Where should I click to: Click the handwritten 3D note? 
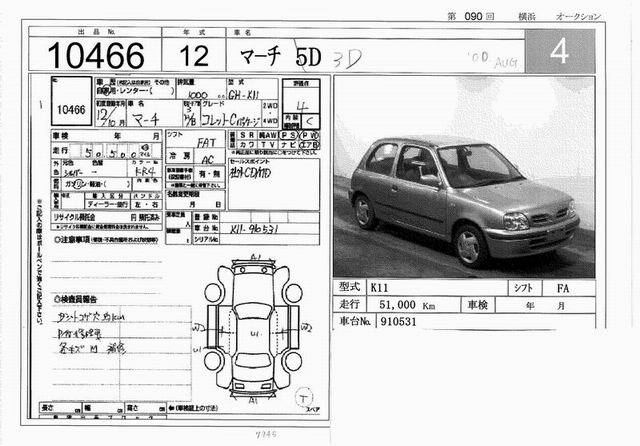tap(347, 59)
